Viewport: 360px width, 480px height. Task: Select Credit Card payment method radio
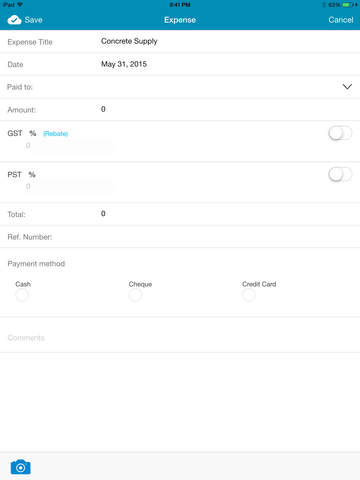[249, 295]
